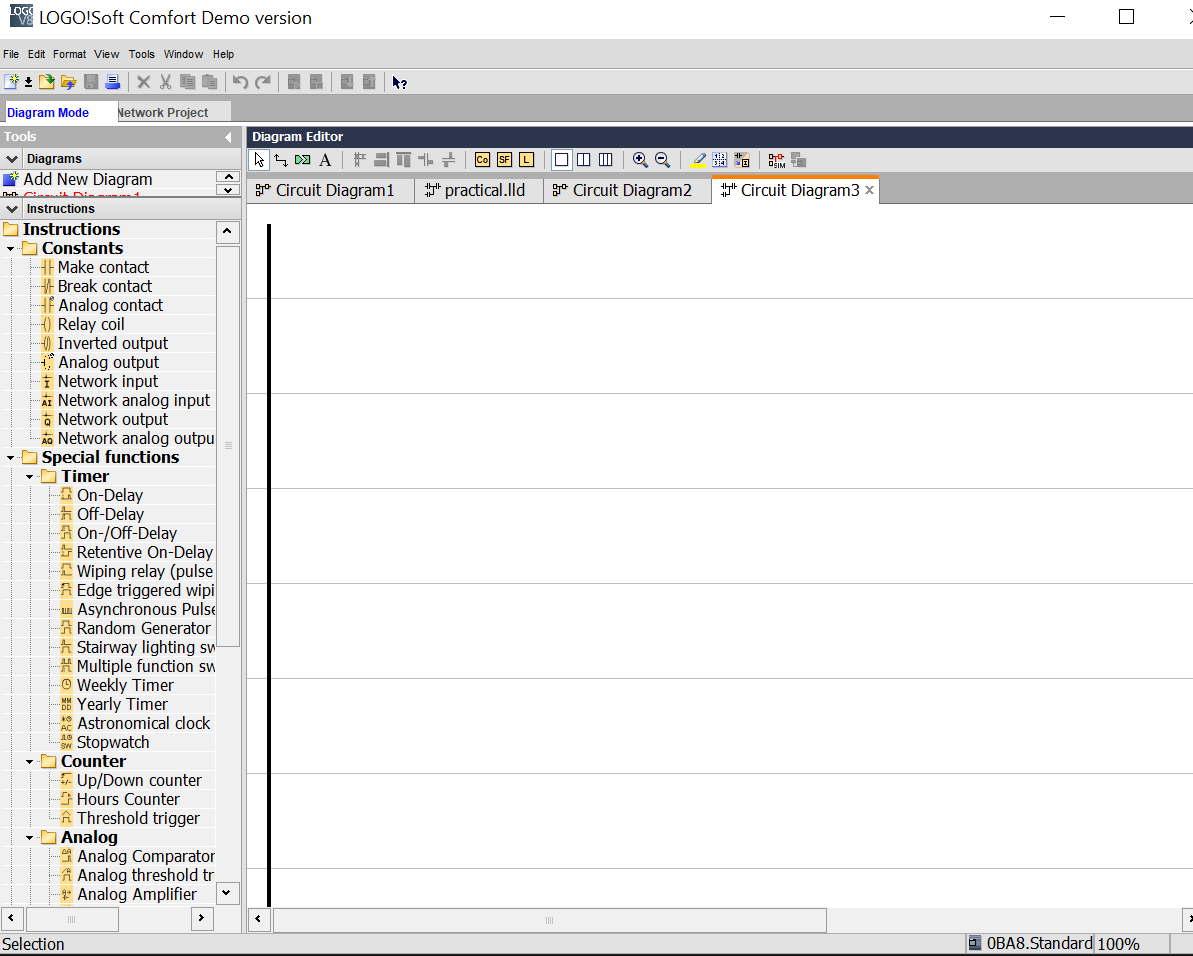Select Analog Amplifier instruction
This screenshot has width=1193, height=956.
click(x=136, y=894)
